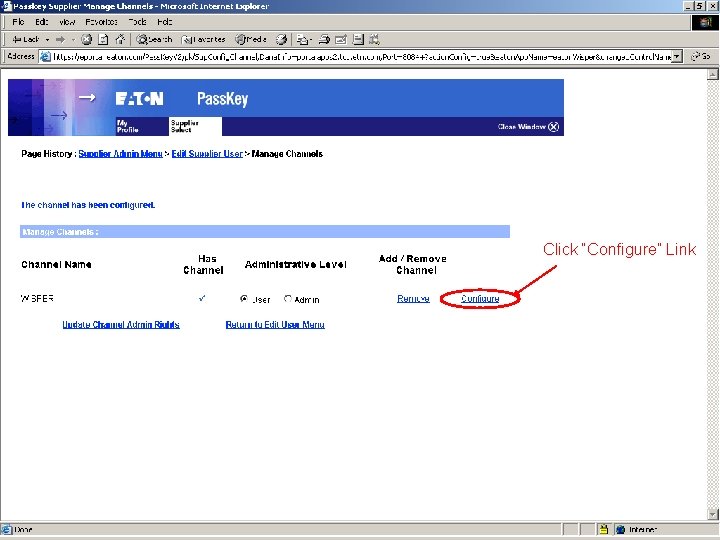Screen dimensions: 720x540
Task: Follow the Supplier Admin Menu link
Action: (x=120, y=154)
